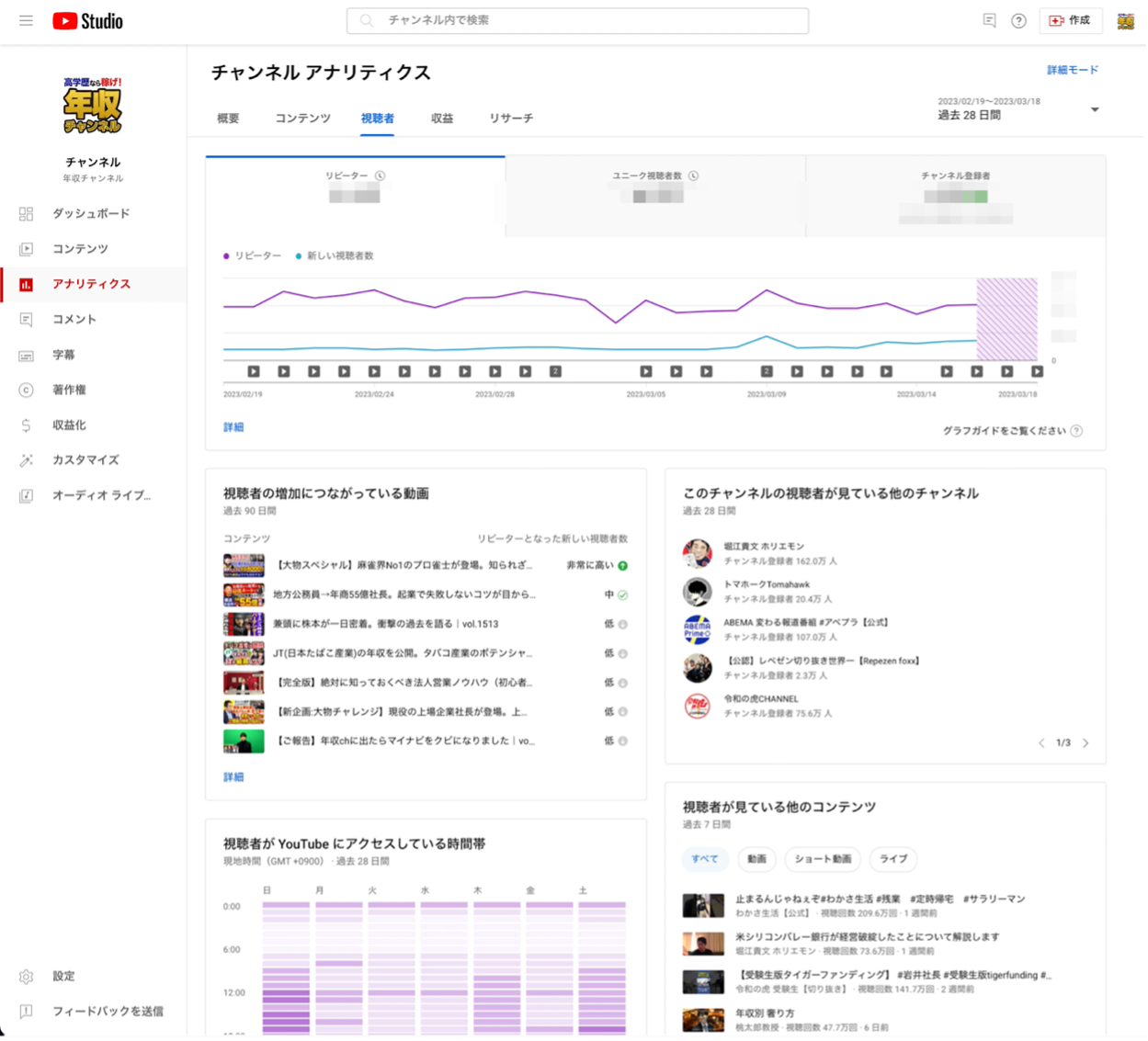This screenshot has width=1148, height=1041.
Task: Open the 字幕 subtitles section
Action: point(63,355)
